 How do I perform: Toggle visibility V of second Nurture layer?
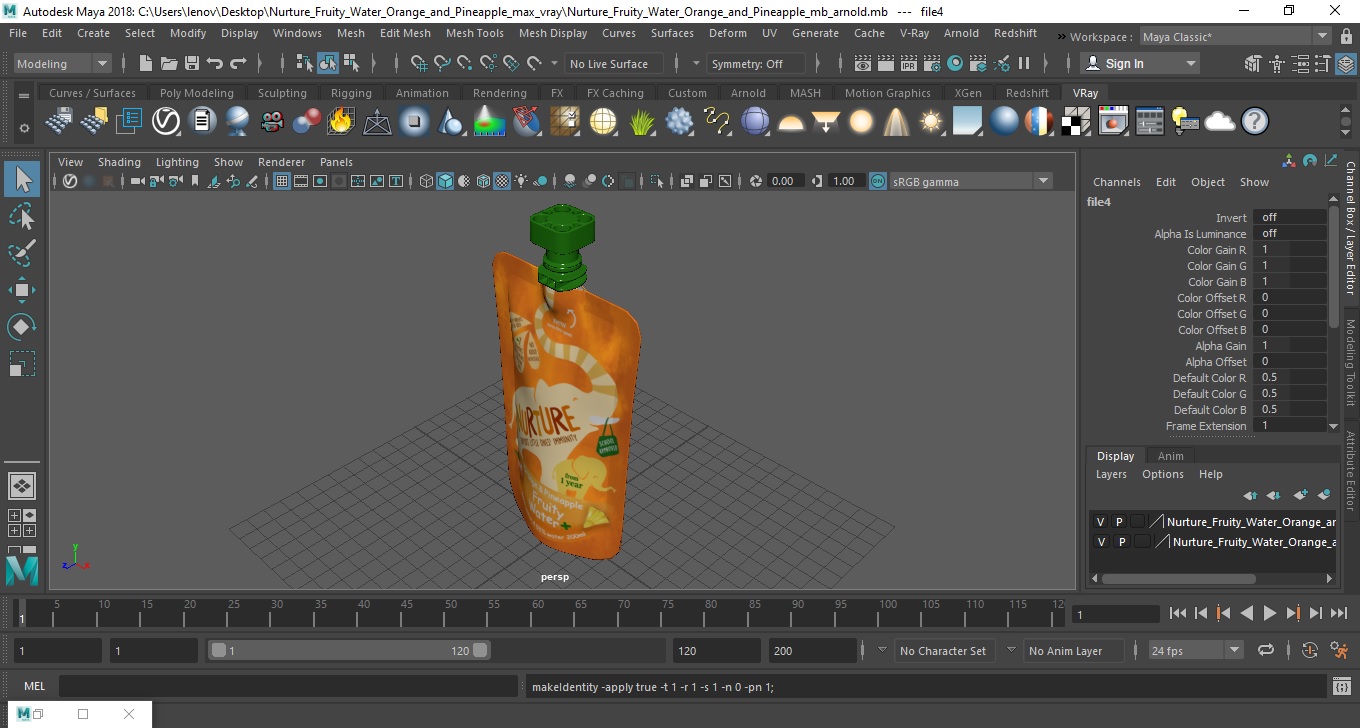(1102, 542)
